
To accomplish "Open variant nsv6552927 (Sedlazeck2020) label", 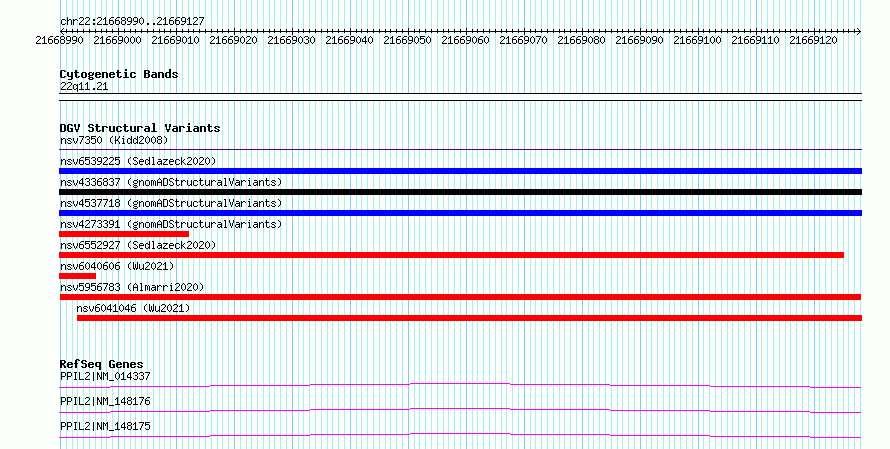I will pyautogui.click(x=138, y=245).
